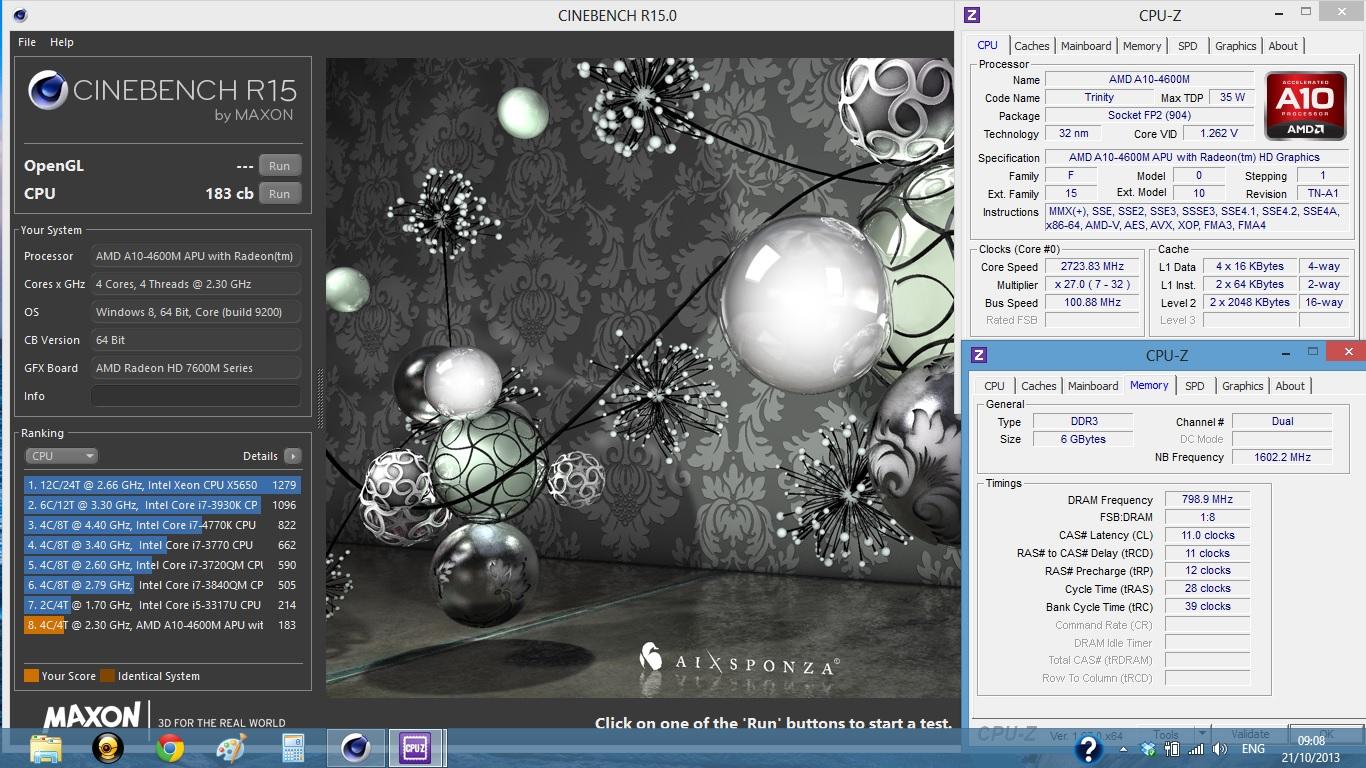Switch to Cinebench via taskbar icon
Image resolution: width=1366 pixels, height=768 pixels.
click(x=354, y=748)
